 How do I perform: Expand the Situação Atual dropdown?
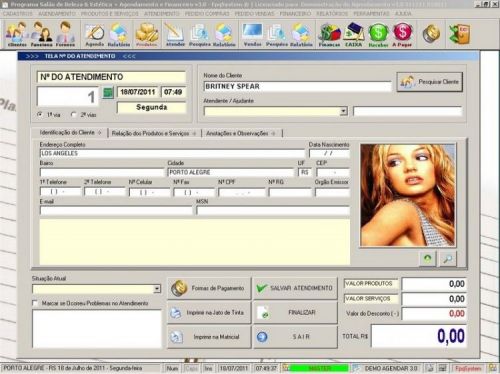[x=157, y=289]
